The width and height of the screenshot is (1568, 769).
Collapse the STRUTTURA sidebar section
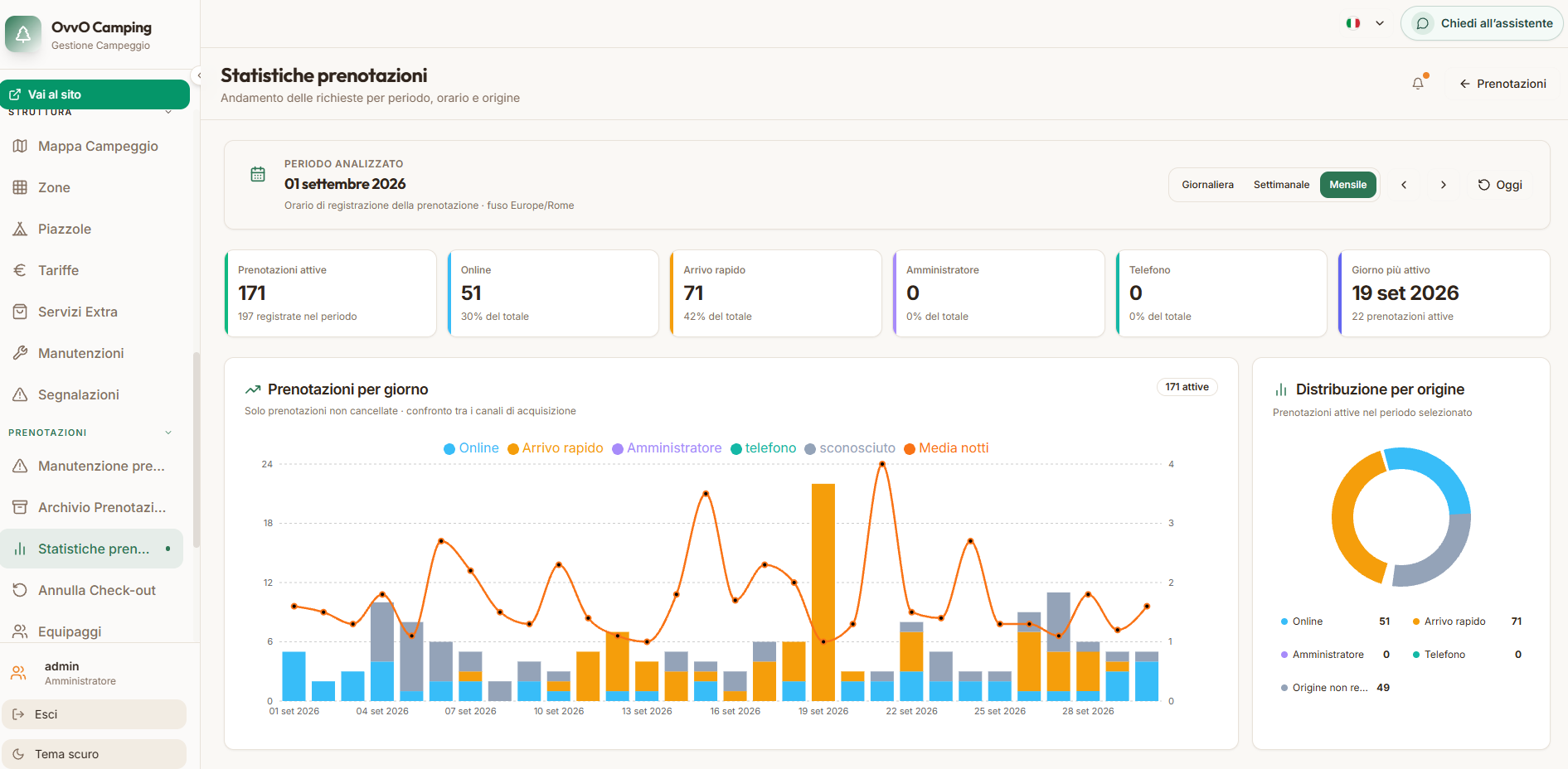(x=168, y=112)
